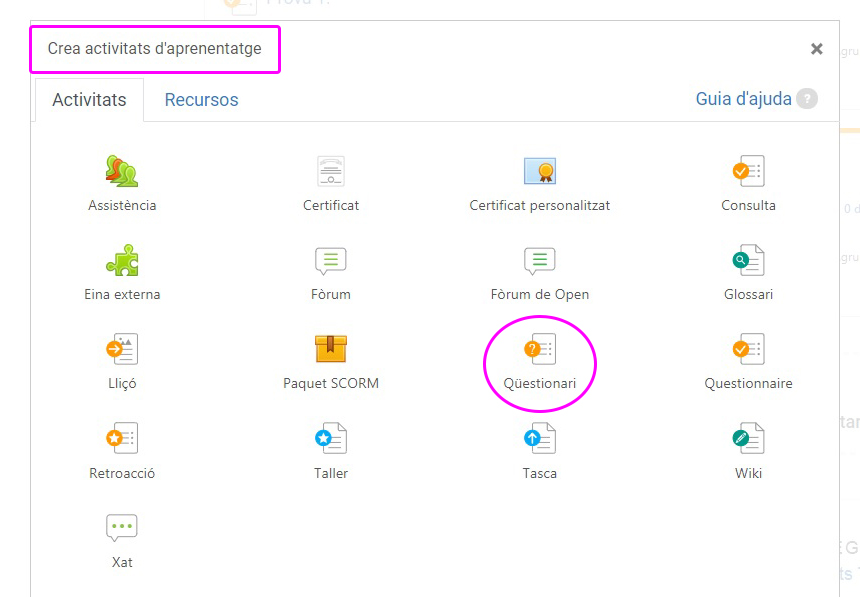The width and height of the screenshot is (860, 597).
Task: Select the Fòrum de Open icon
Action: [x=540, y=260]
